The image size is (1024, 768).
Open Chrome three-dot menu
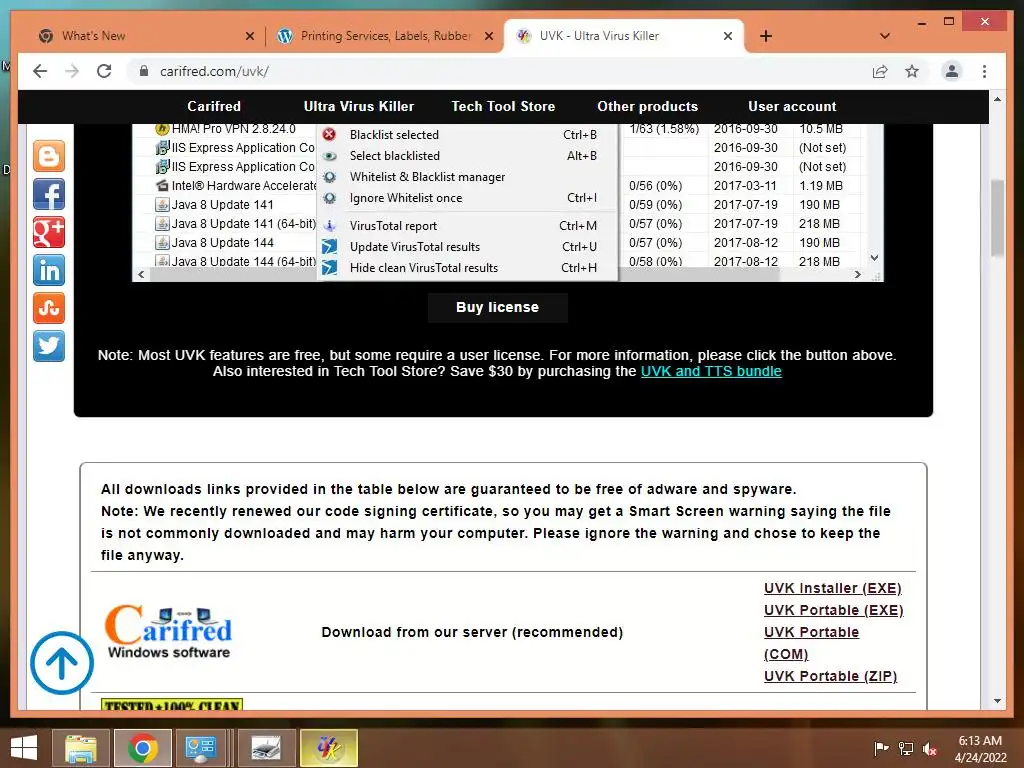(984, 71)
